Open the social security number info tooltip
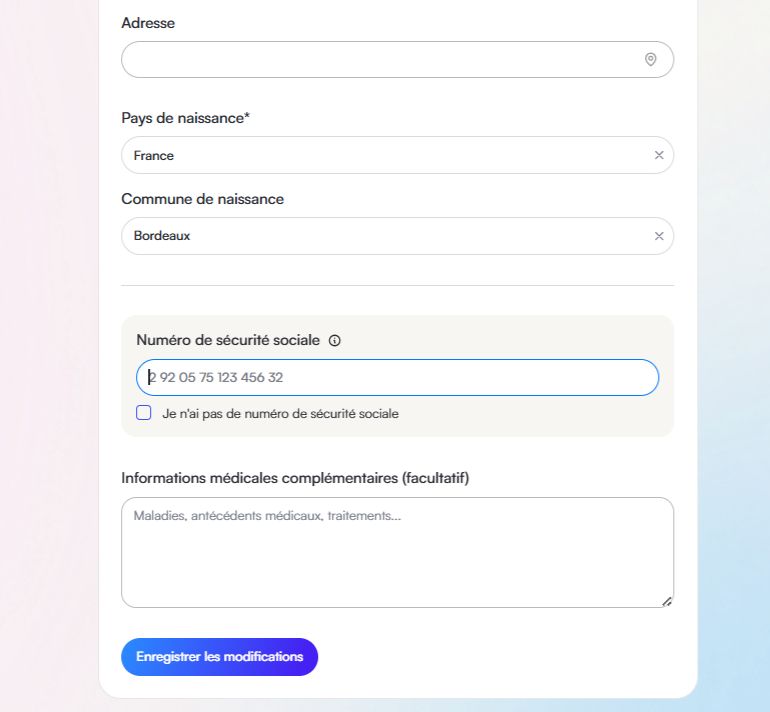The height and width of the screenshot is (712, 770). coord(334,340)
